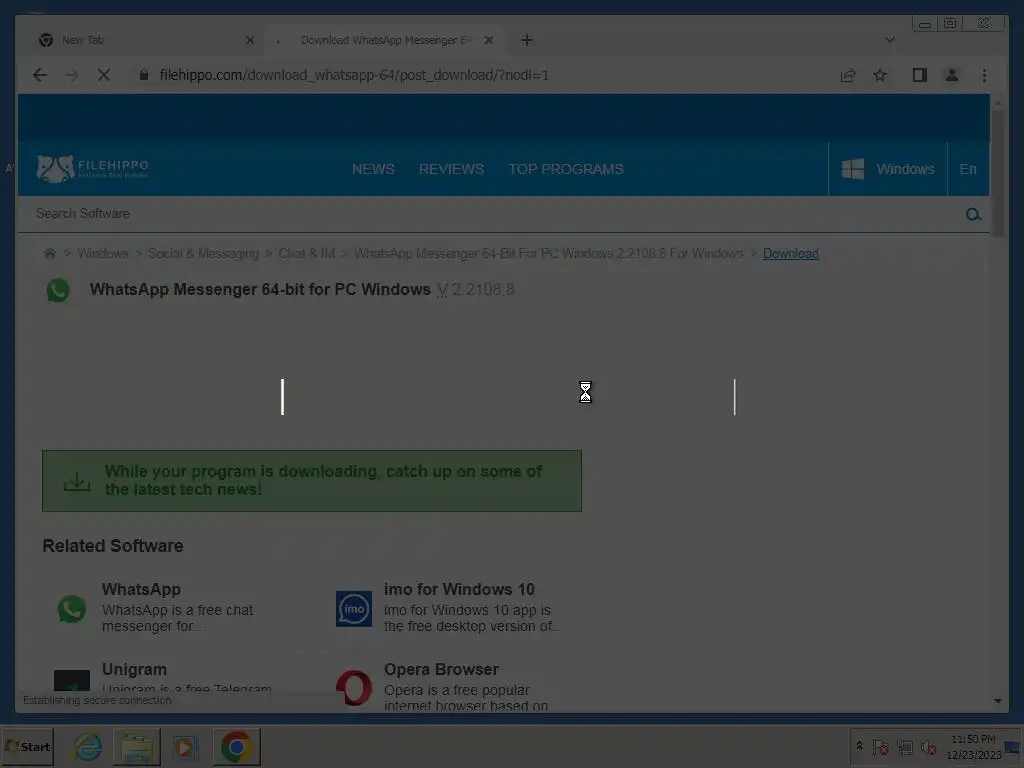This screenshot has height=768, width=1024.
Task: Click the forward navigation arrow
Action: (72, 75)
